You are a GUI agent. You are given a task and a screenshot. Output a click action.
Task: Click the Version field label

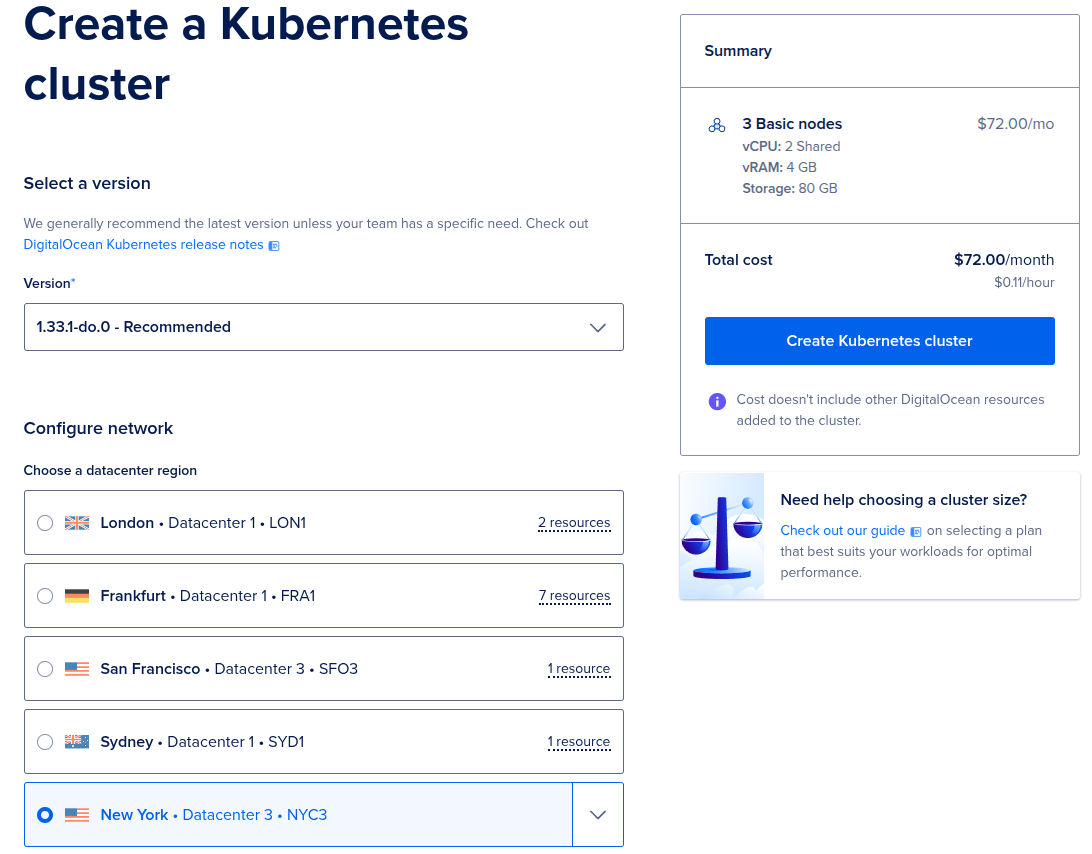pos(49,284)
